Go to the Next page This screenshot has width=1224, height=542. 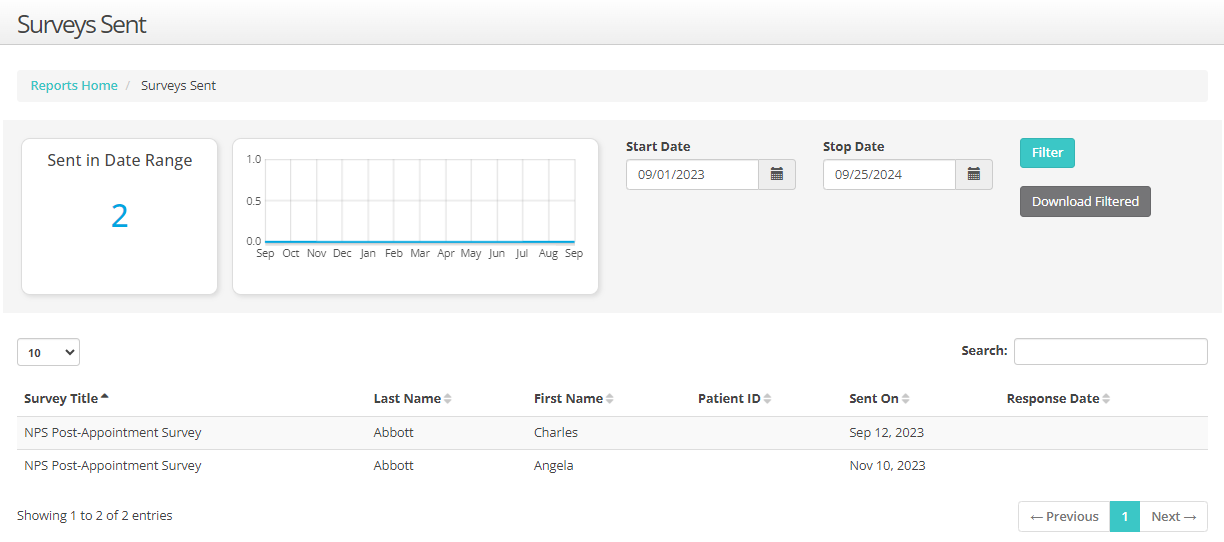(x=1173, y=517)
